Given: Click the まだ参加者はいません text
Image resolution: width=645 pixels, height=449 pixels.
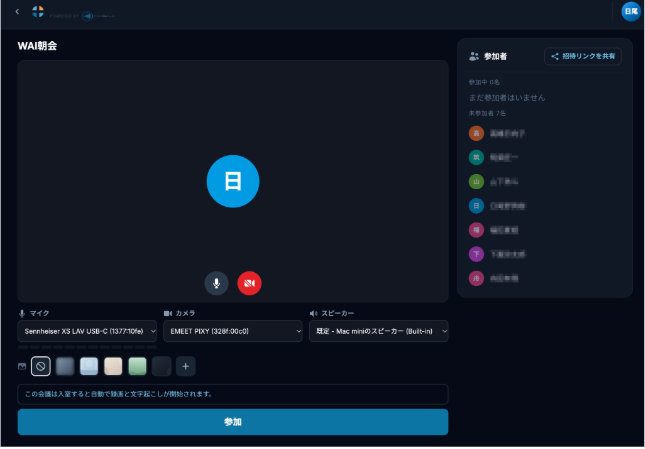Looking at the screenshot, I should [507, 98].
